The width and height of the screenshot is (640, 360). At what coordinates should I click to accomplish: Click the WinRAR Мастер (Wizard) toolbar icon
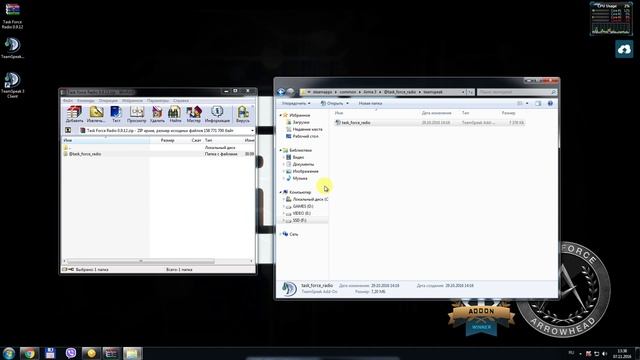click(x=193, y=114)
